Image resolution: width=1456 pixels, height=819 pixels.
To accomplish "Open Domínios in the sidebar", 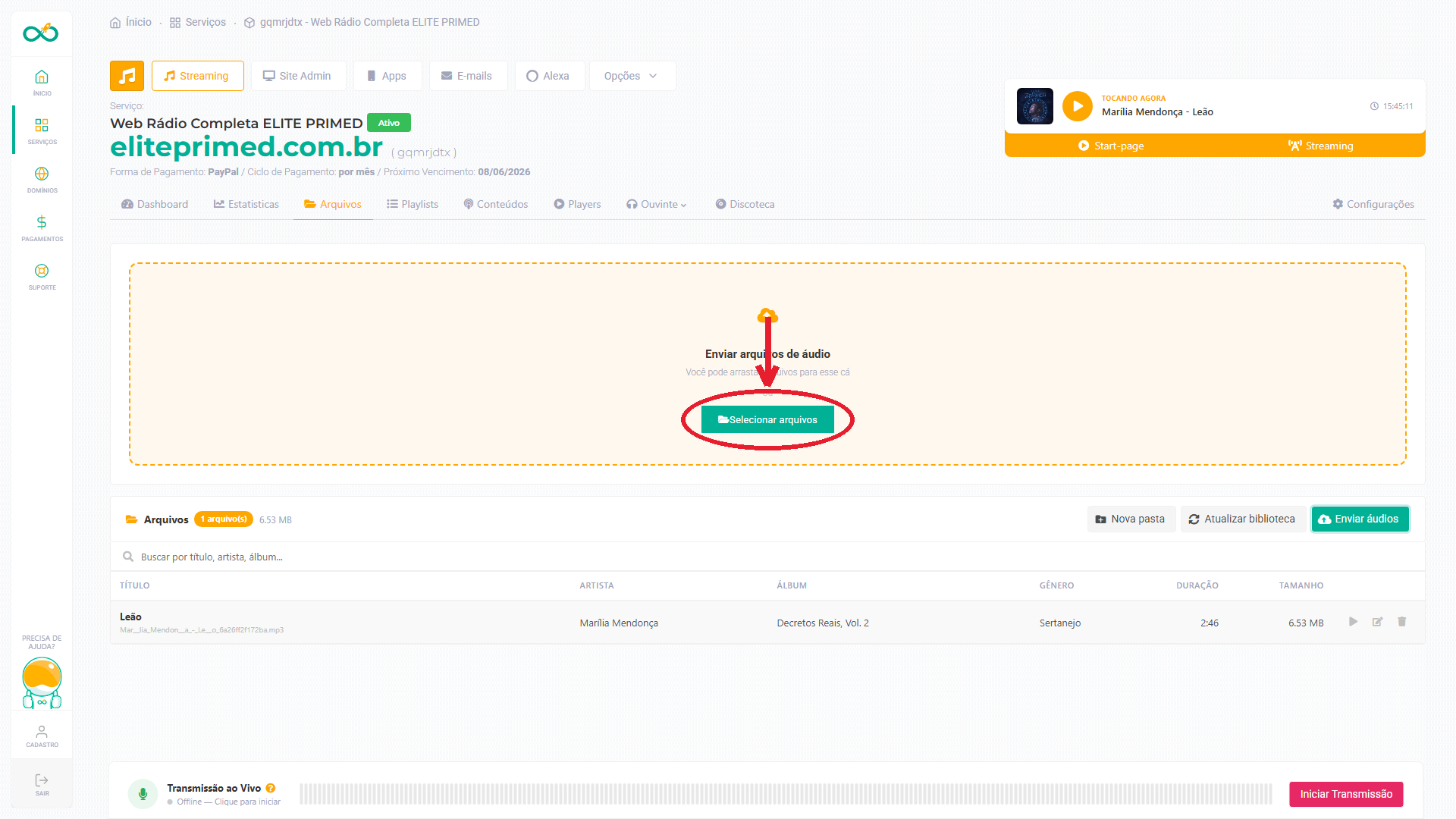I will coord(42,179).
